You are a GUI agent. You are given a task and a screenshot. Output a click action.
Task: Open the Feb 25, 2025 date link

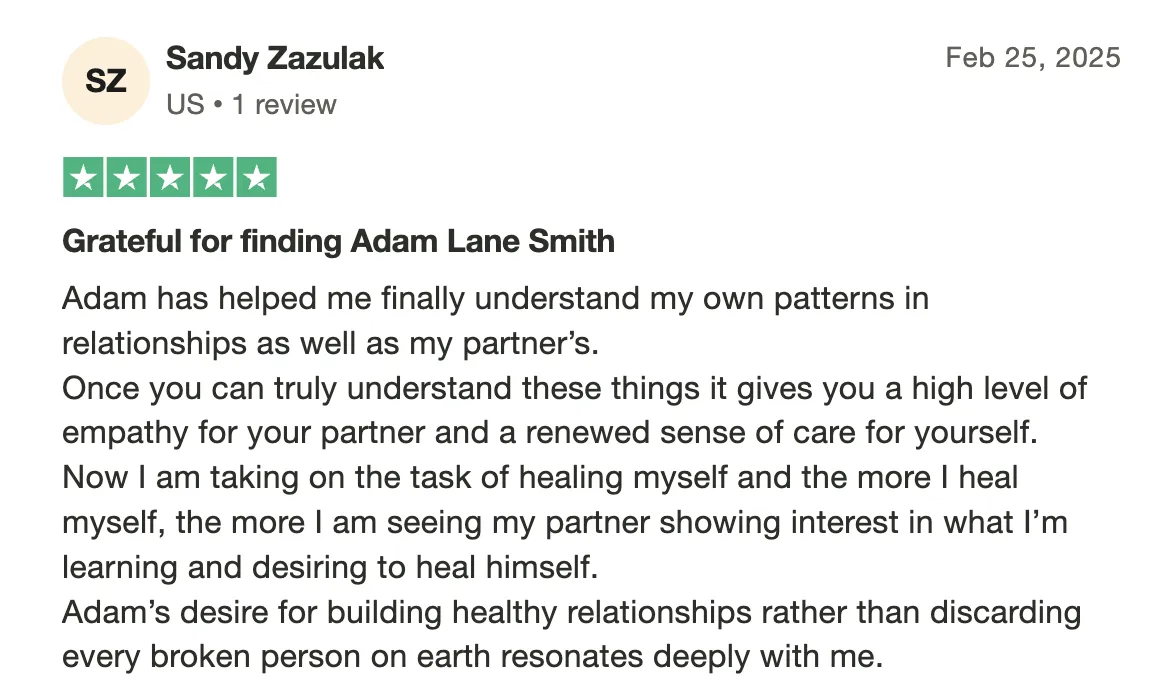coord(1033,58)
